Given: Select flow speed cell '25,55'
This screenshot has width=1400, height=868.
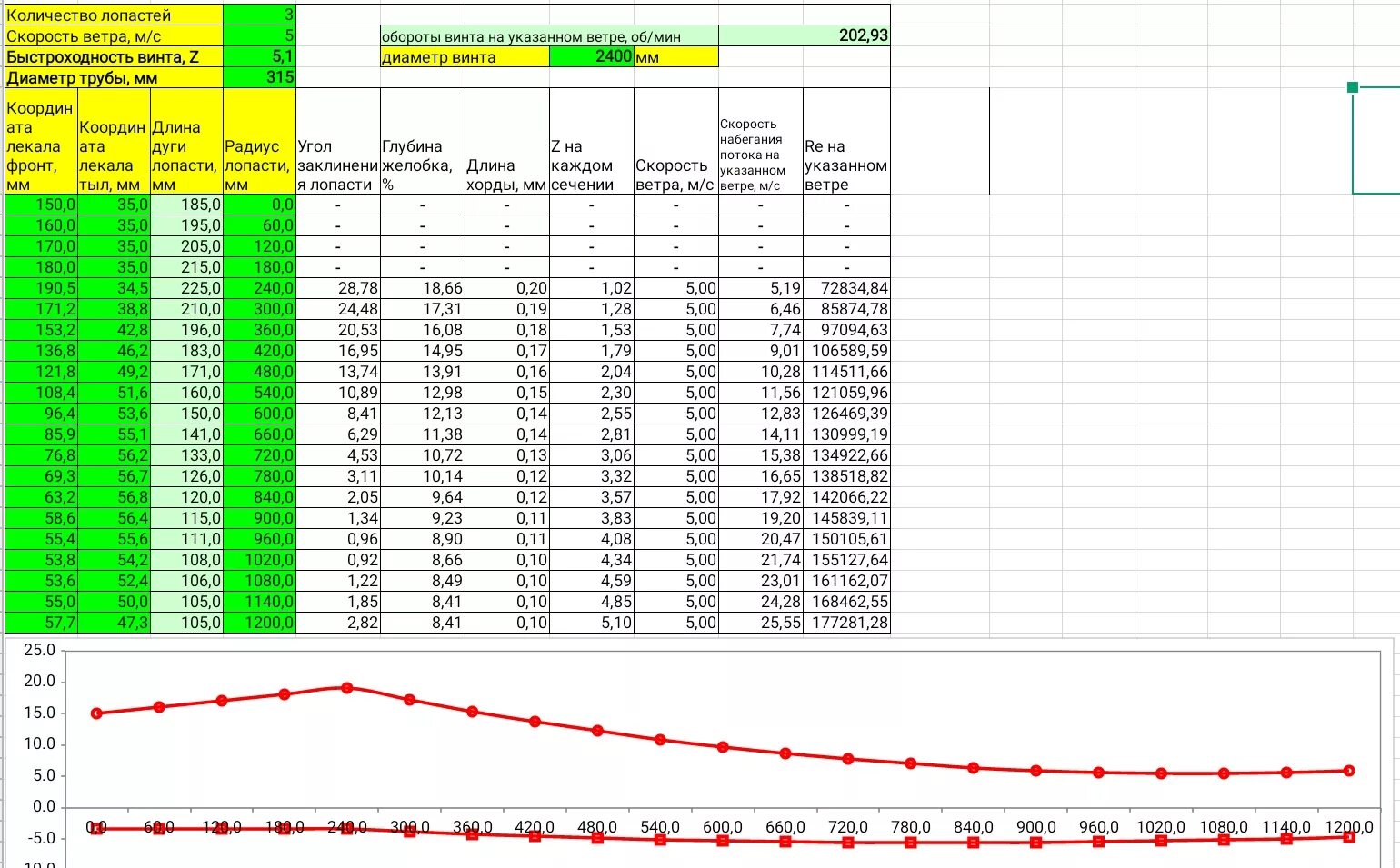Looking at the screenshot, I should (x=761, y=623).
